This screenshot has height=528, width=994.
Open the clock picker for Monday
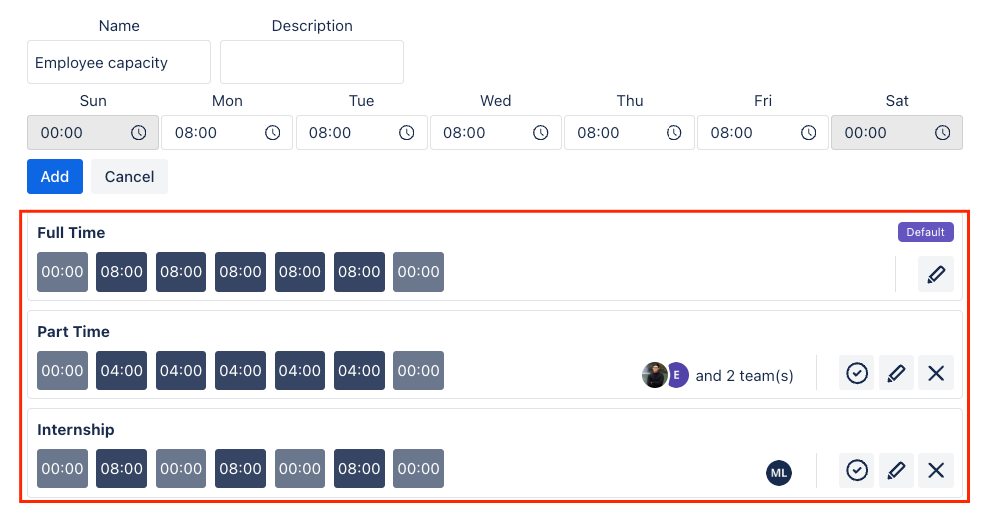[x=273, y=132]
